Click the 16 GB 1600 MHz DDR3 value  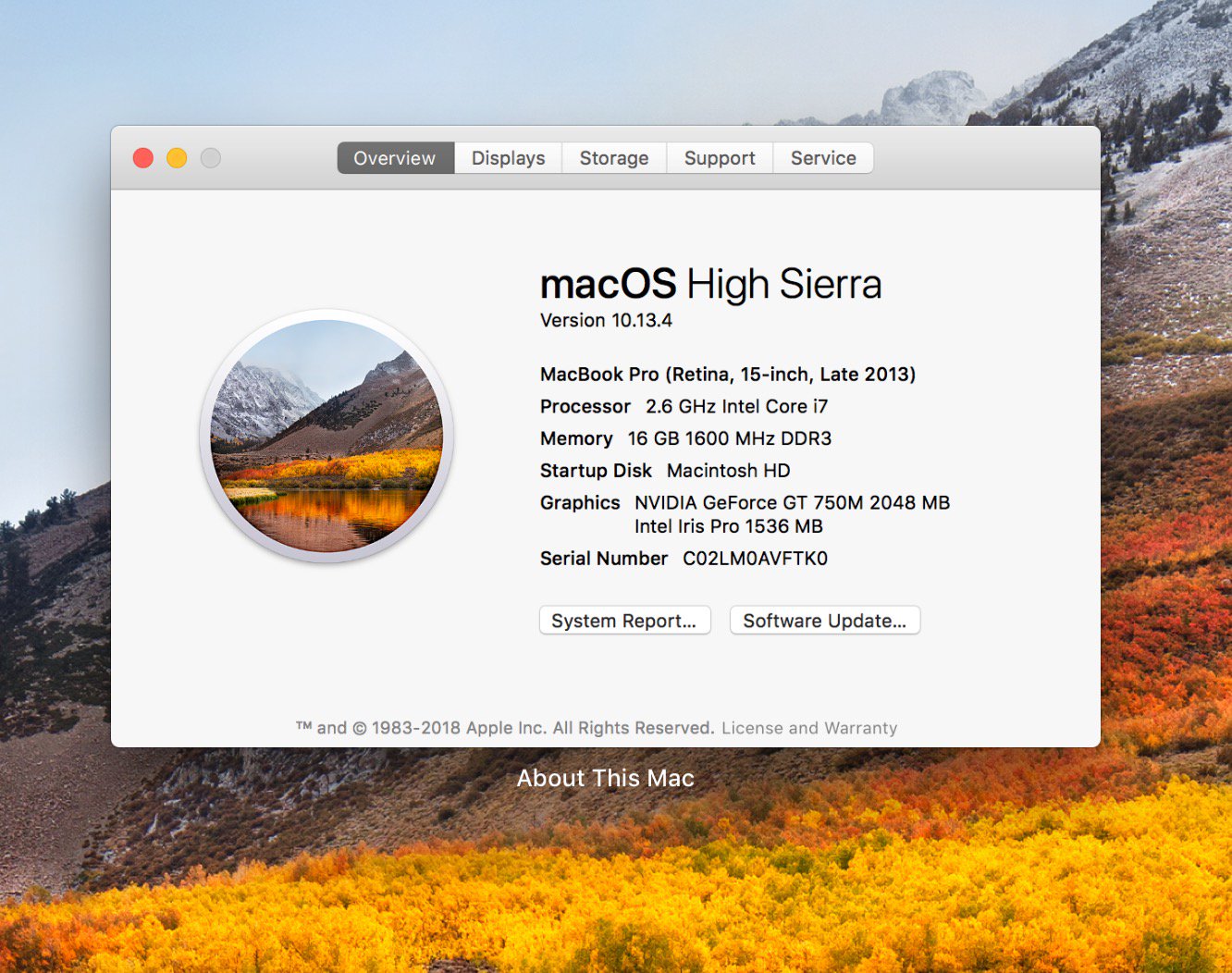pyautogui.click(x=729, y=438)
